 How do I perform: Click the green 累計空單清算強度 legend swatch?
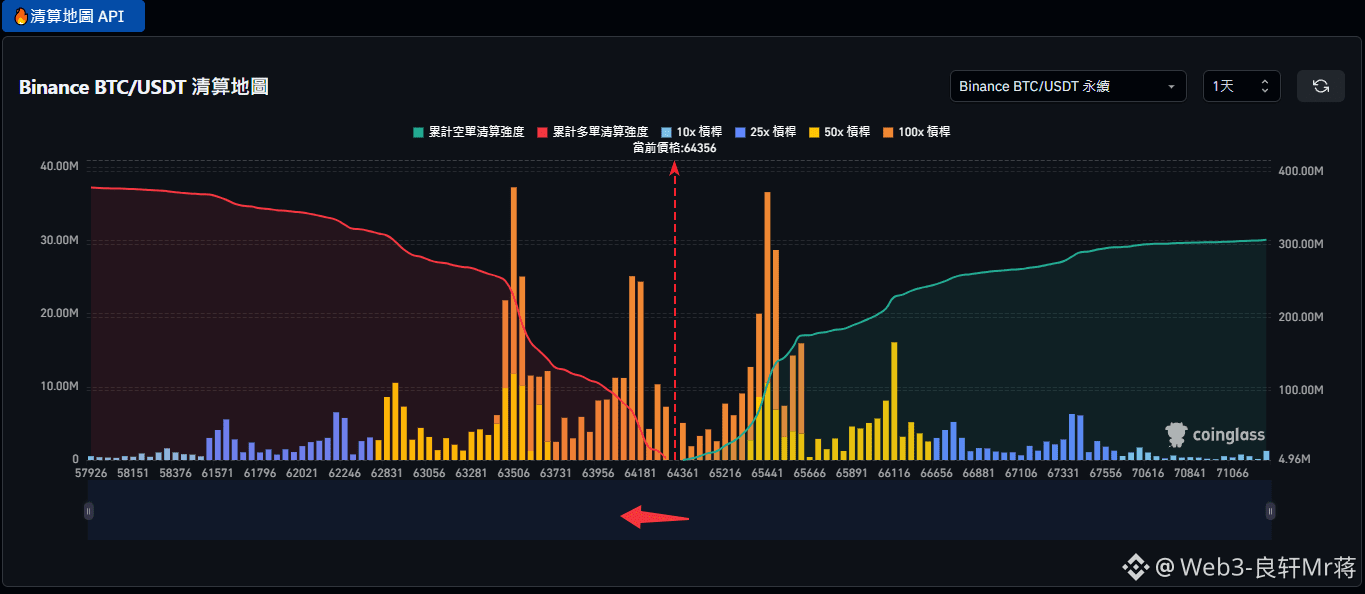(x=419, y=132)
